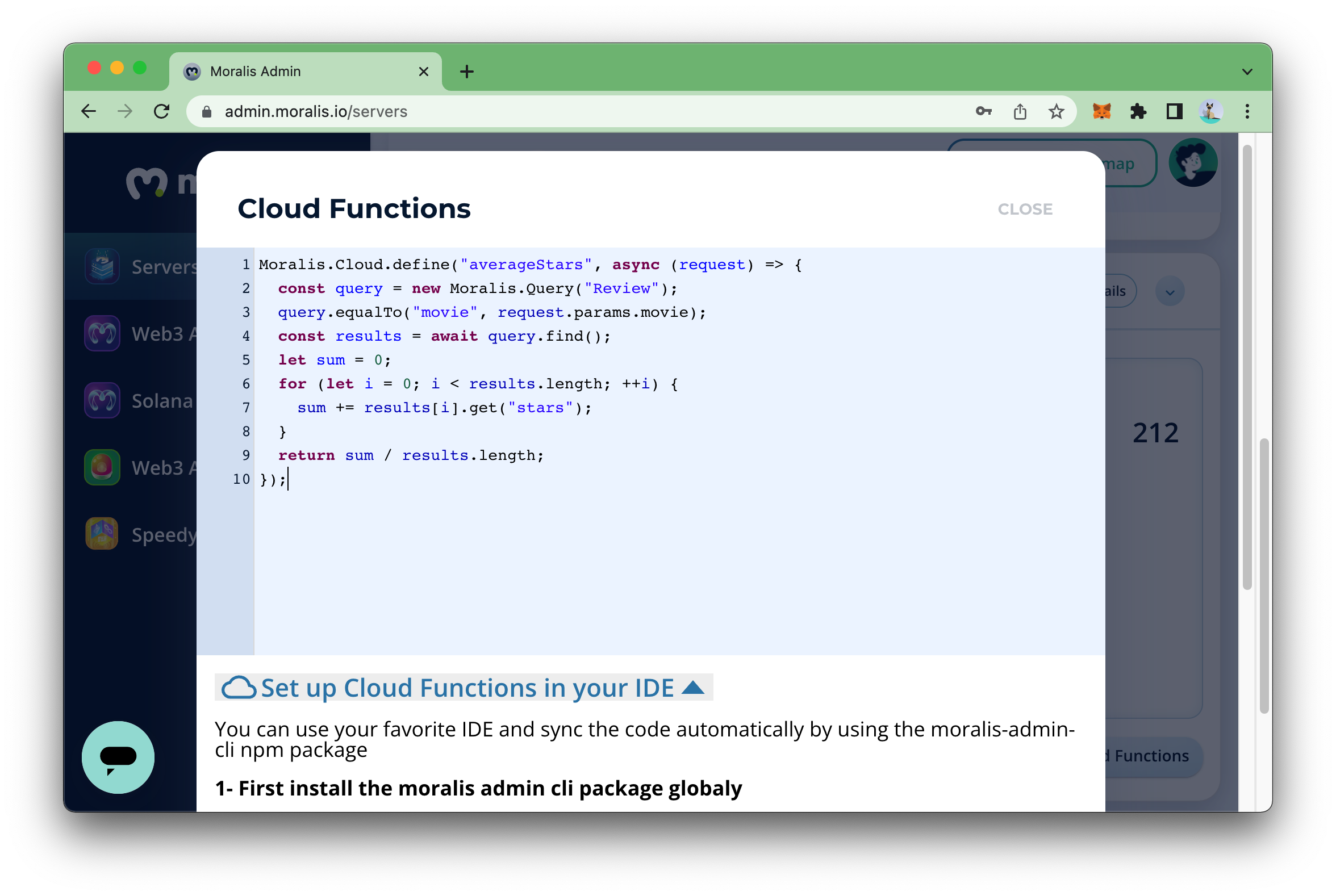Open the chat support bubble
1336x896 pixels.
coord(118,757)
